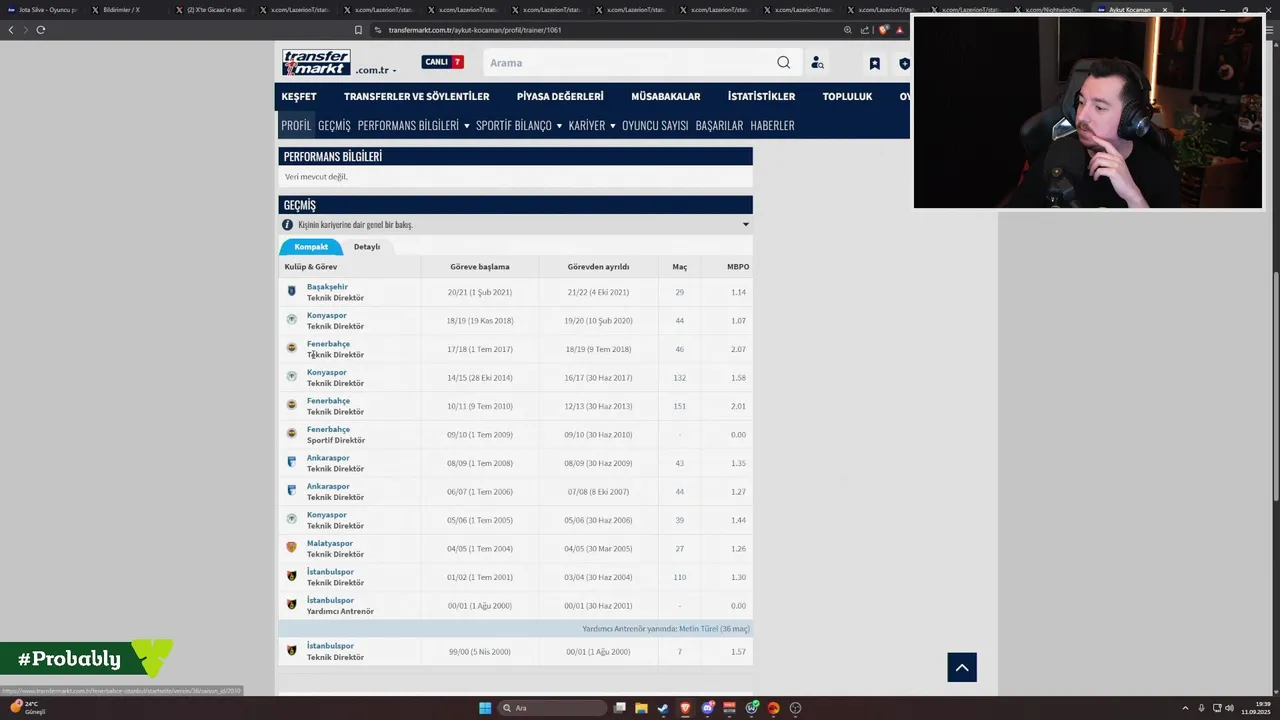Open File Explorer from taskbar
Image resolution: width=1280 pixels, height=720 pixels.
click(x=641, y=708)
